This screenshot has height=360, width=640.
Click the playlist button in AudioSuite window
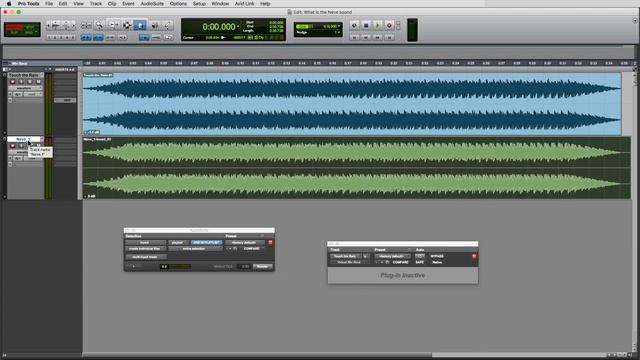coord(178,242)
